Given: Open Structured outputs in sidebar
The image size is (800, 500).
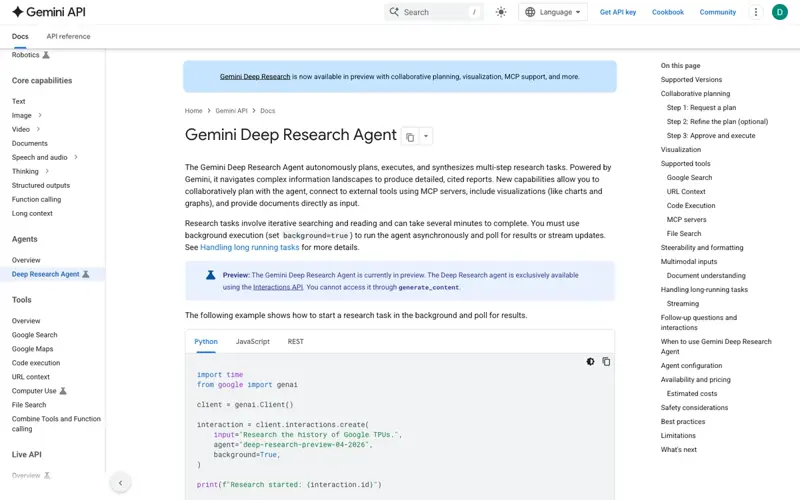Looking at the screenshot, I should pos(41,185).
